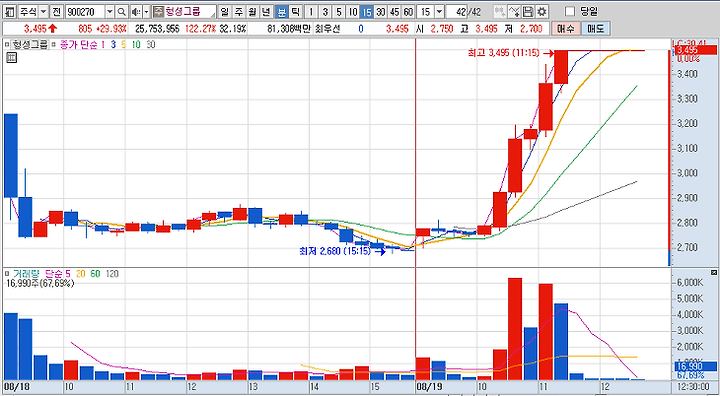720x396 pixels.
Task: Click the 최우선 label in info bar
Action: (x=327, y=29)
